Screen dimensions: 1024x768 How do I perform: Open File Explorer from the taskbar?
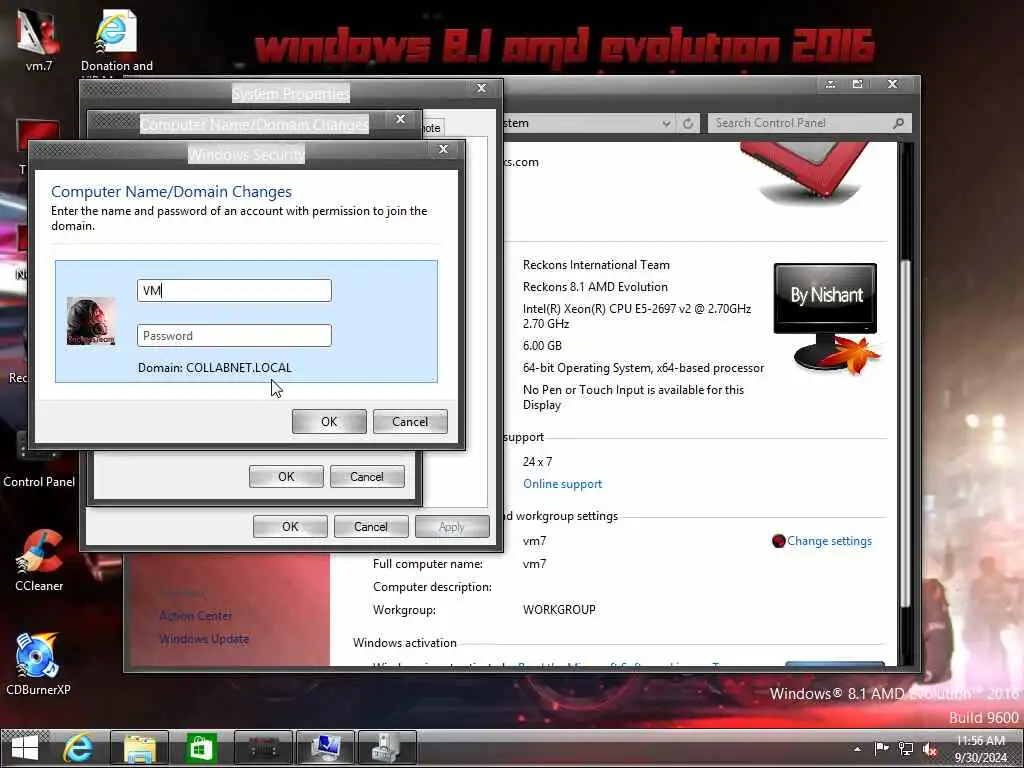point(140,748)
